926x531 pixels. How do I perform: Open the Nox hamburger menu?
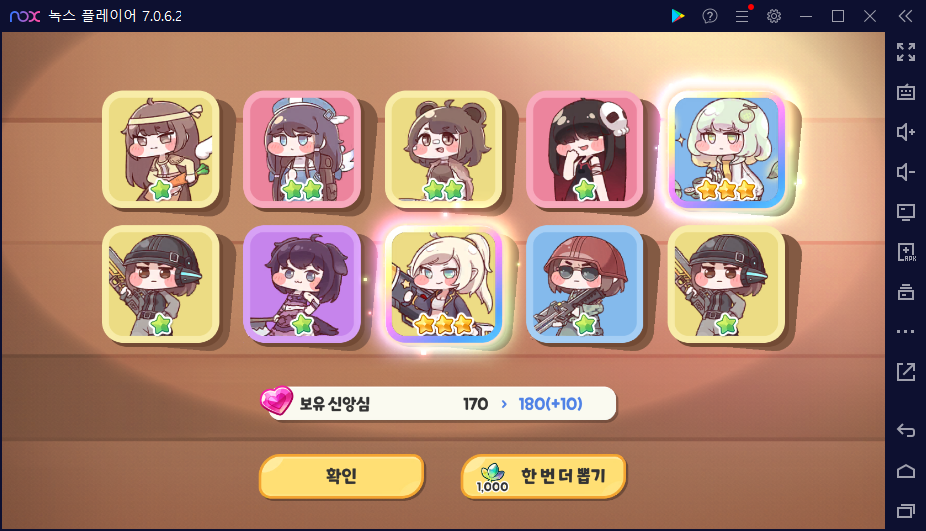(x=742, y=16)
